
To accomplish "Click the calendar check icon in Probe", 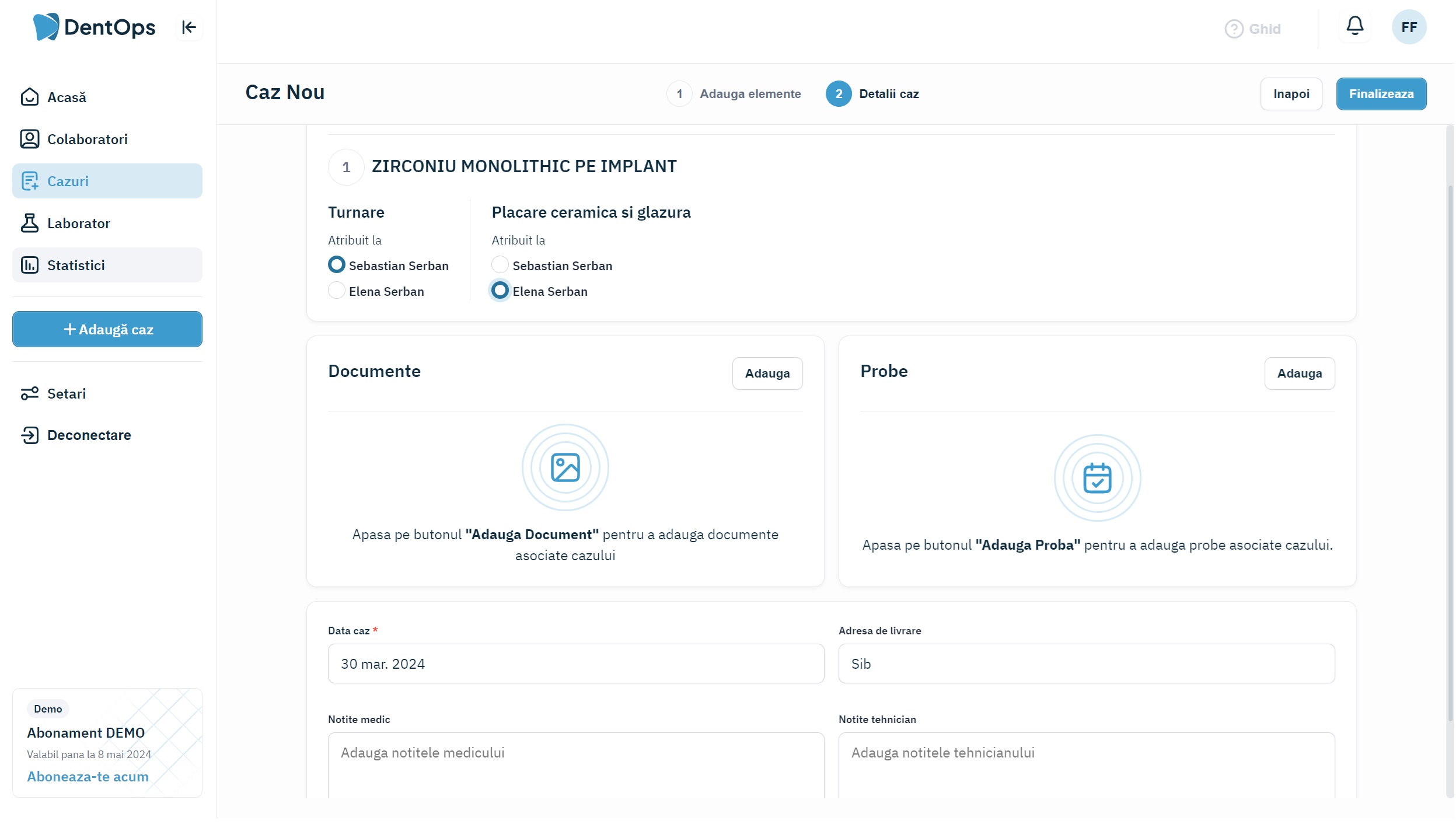I will (1097, 479).
